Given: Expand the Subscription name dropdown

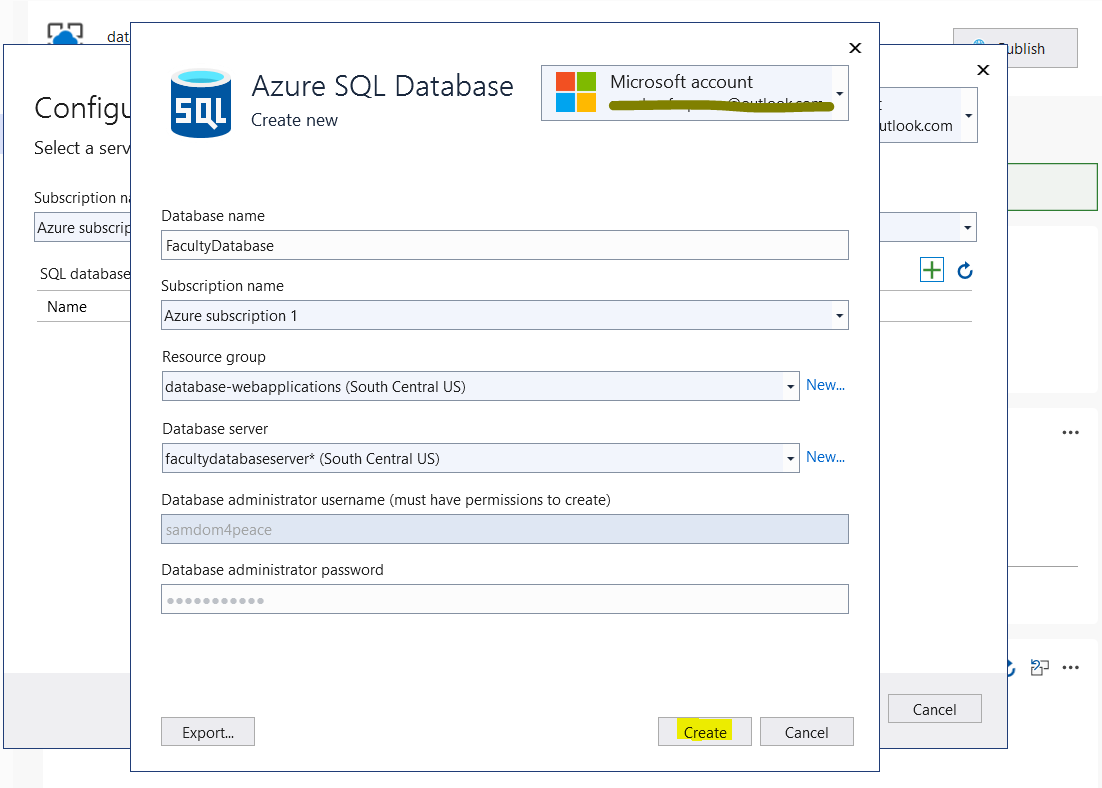Looking at the screenshot, I should point(839,316).
